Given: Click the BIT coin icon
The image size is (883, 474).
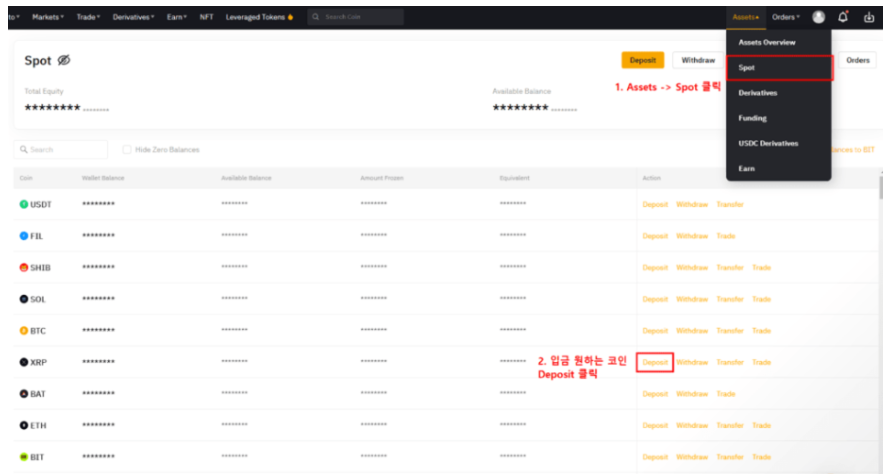Looking at the screenshot, I should 24,457.
